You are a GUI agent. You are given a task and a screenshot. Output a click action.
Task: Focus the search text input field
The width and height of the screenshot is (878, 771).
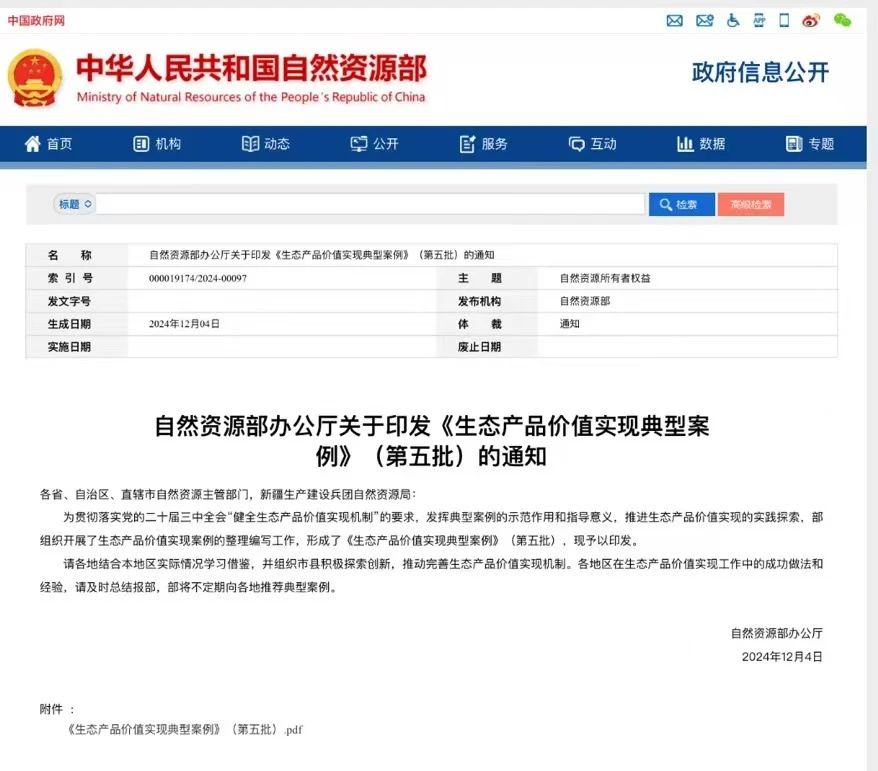(370, 204)
